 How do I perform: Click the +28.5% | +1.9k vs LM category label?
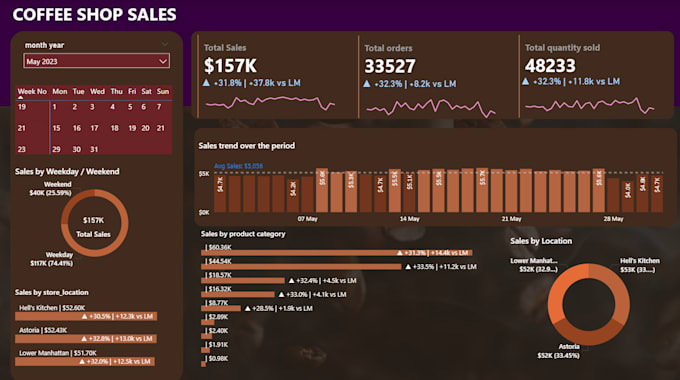(280, 308)
